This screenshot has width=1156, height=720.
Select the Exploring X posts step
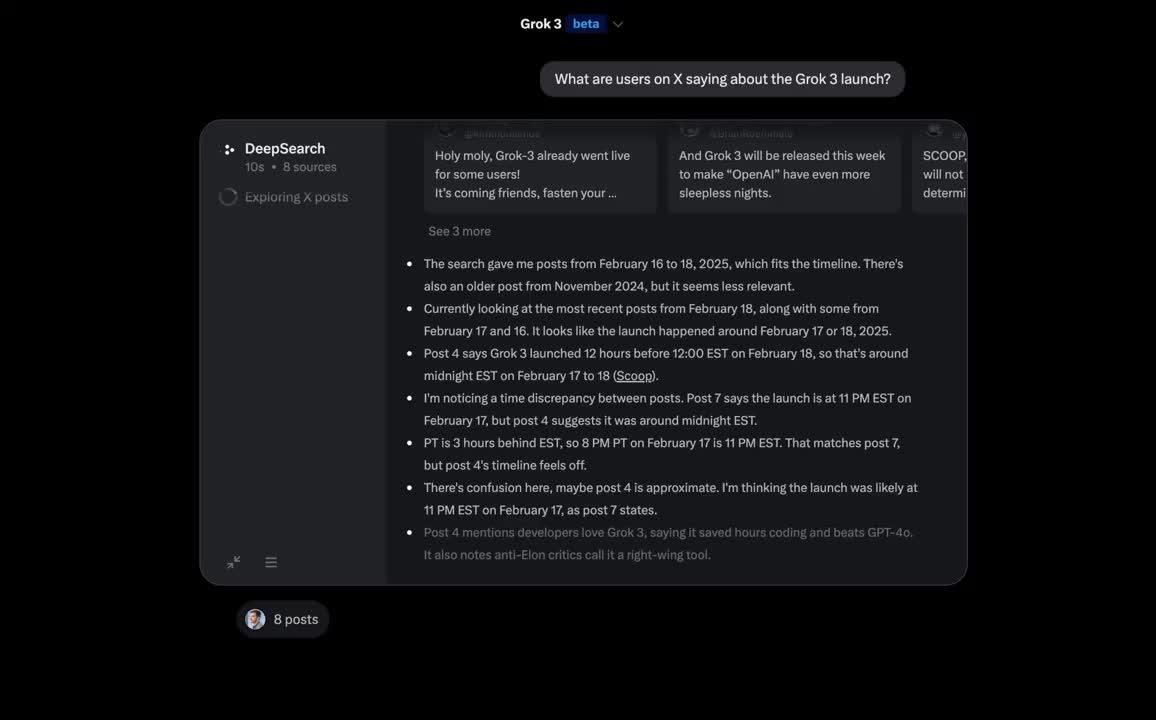point(284,197)
